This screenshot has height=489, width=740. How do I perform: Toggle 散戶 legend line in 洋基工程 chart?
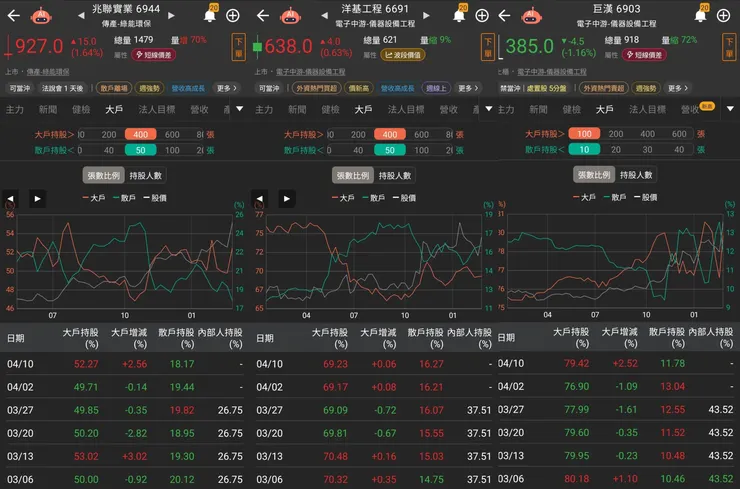pyautogui.click(x=373, y=198)
